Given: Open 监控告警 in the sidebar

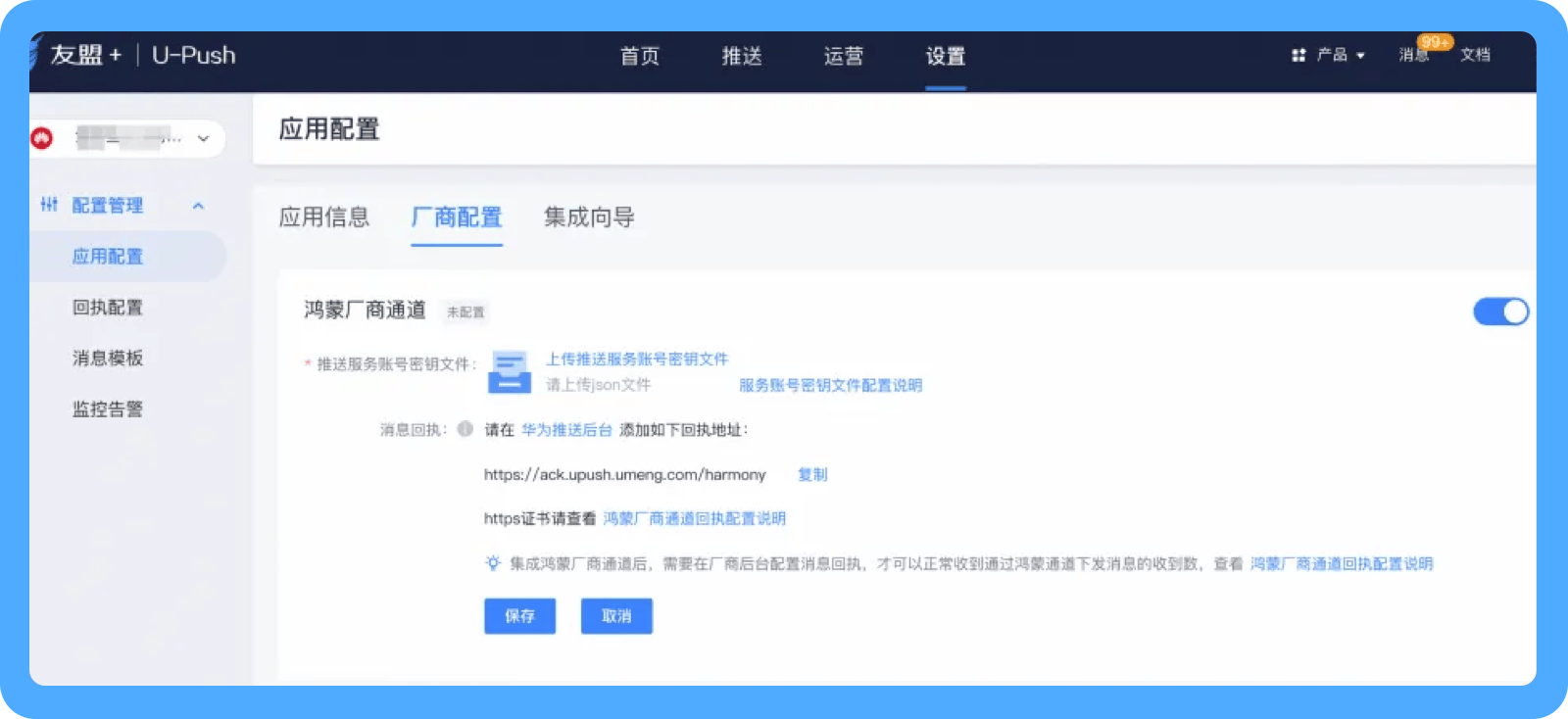Looking at the screenshot, I should pyautogui.click(x=108, y=409).
